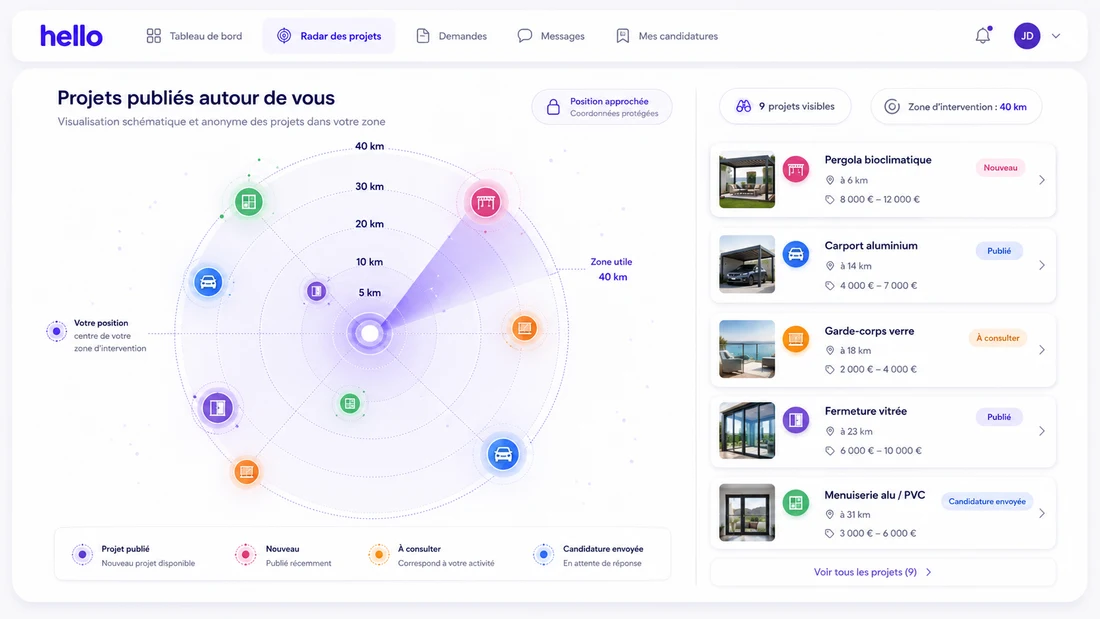
Task: Click the small purple door marker near 10 km
Action: 316,291
